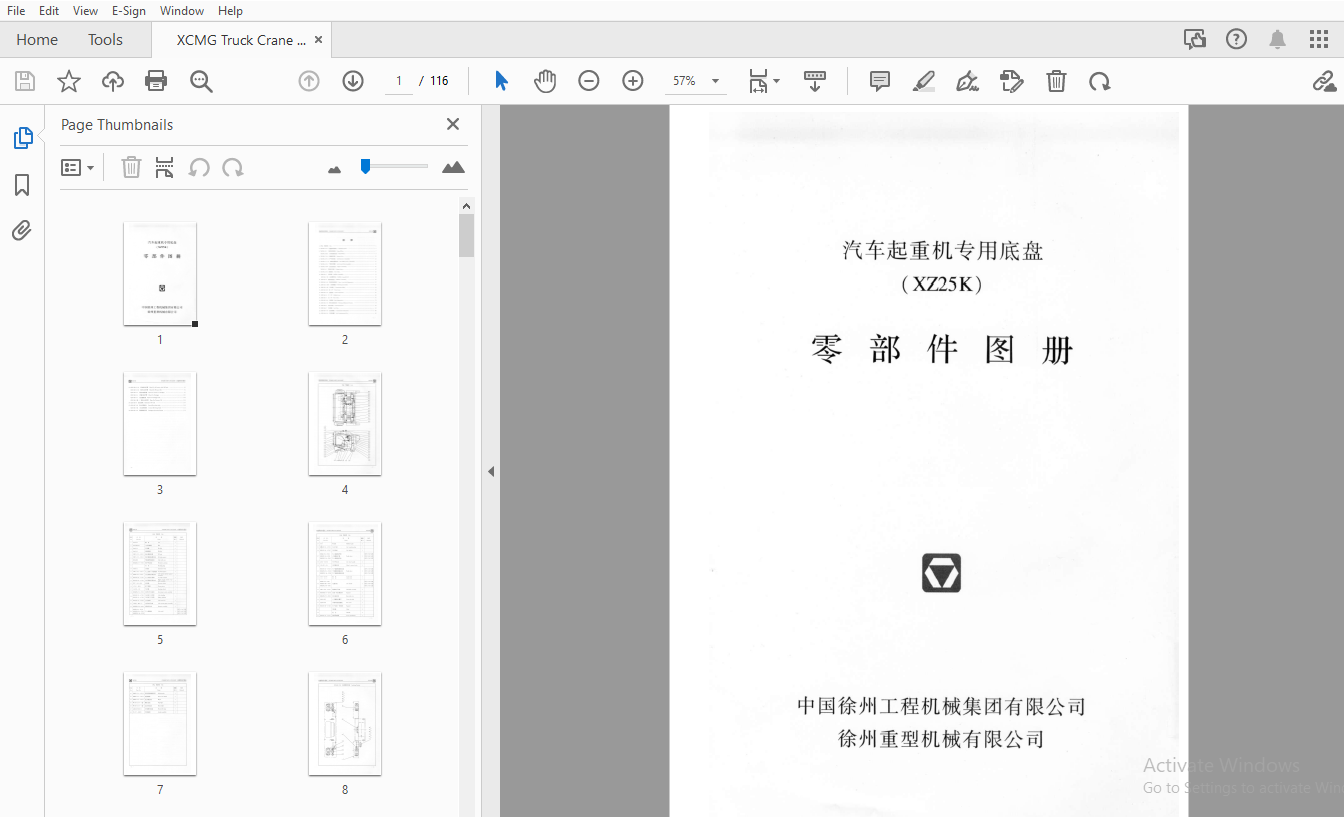Select page 3 thumbnail
The width and height of the screenshot is (1344, 817).
coord(160,424)
